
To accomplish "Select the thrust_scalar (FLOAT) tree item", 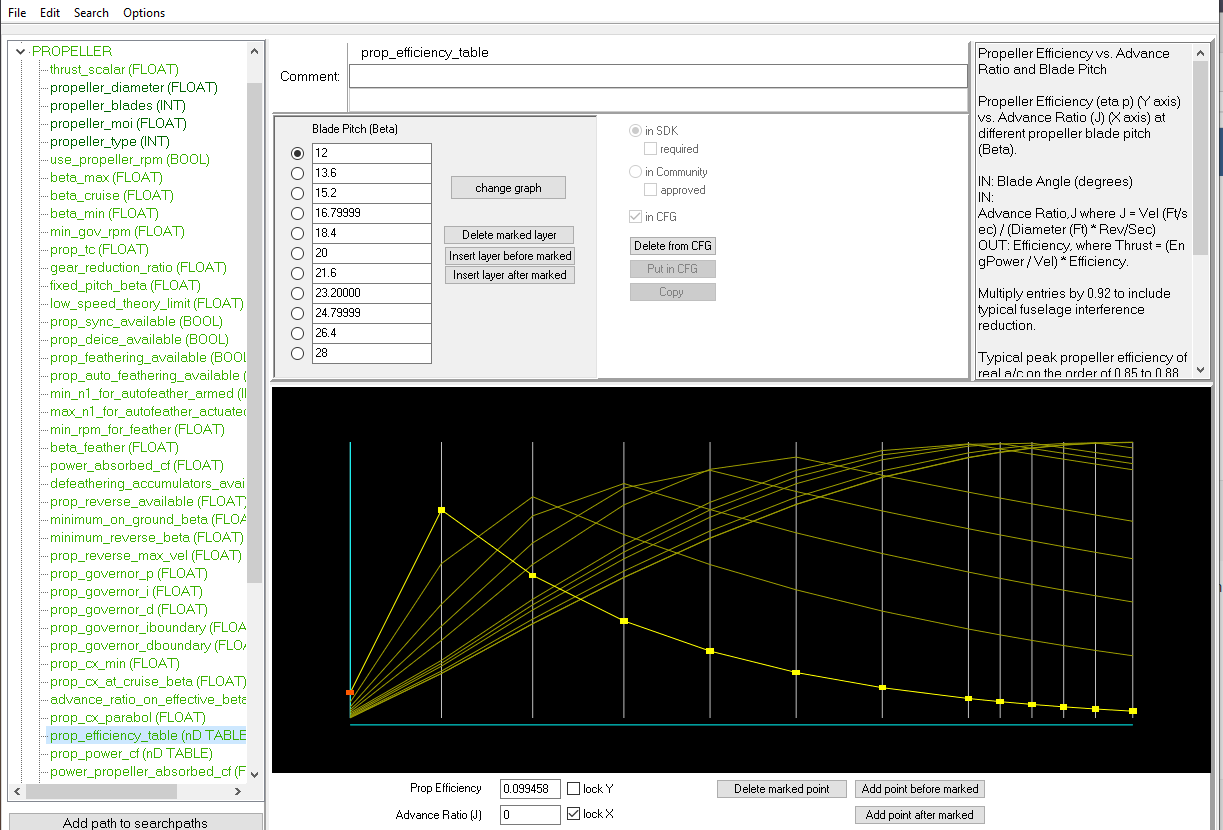I will tap(114, 69).
